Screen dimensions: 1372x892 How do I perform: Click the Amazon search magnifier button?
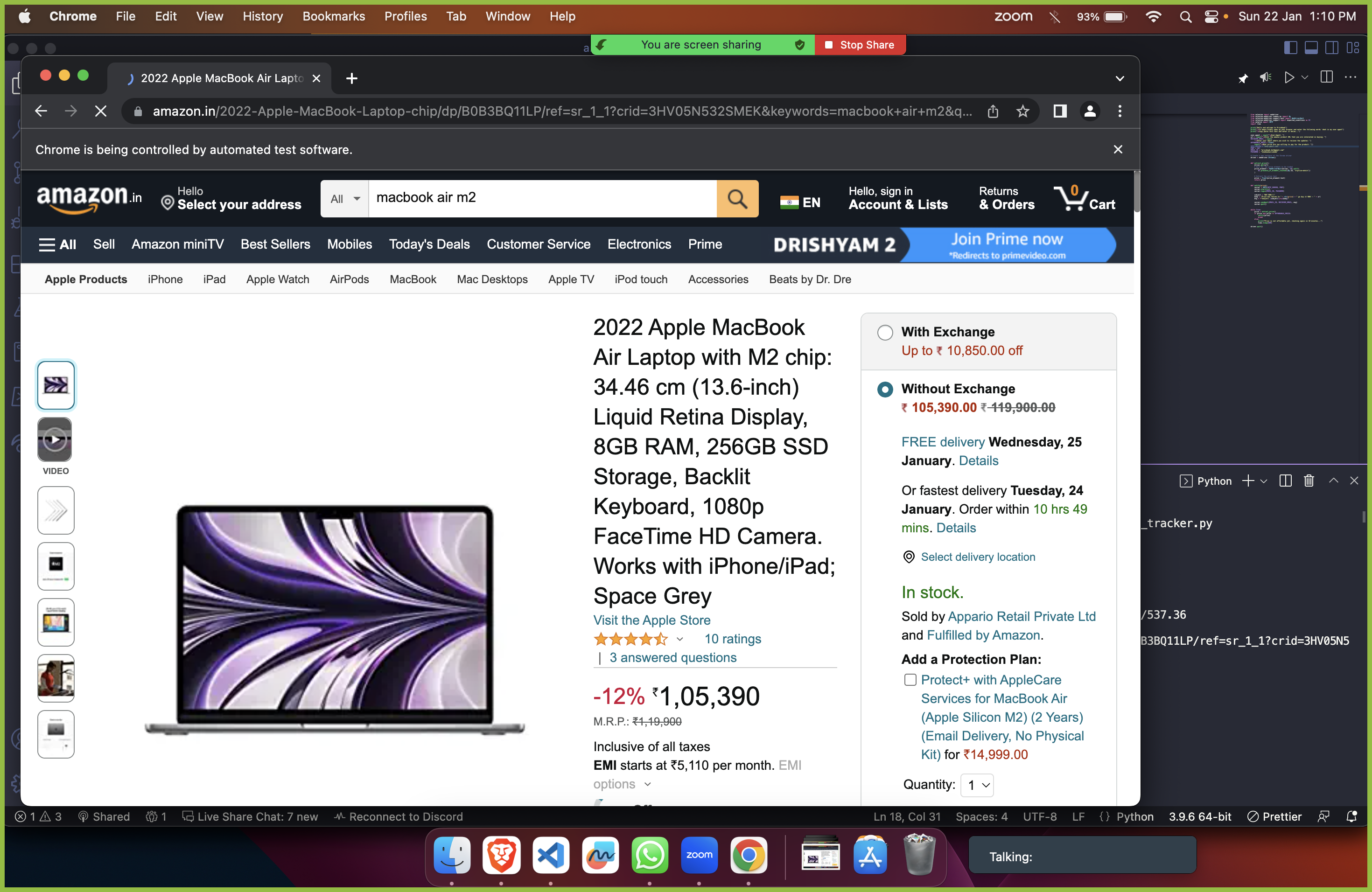[x=737, y=199]
